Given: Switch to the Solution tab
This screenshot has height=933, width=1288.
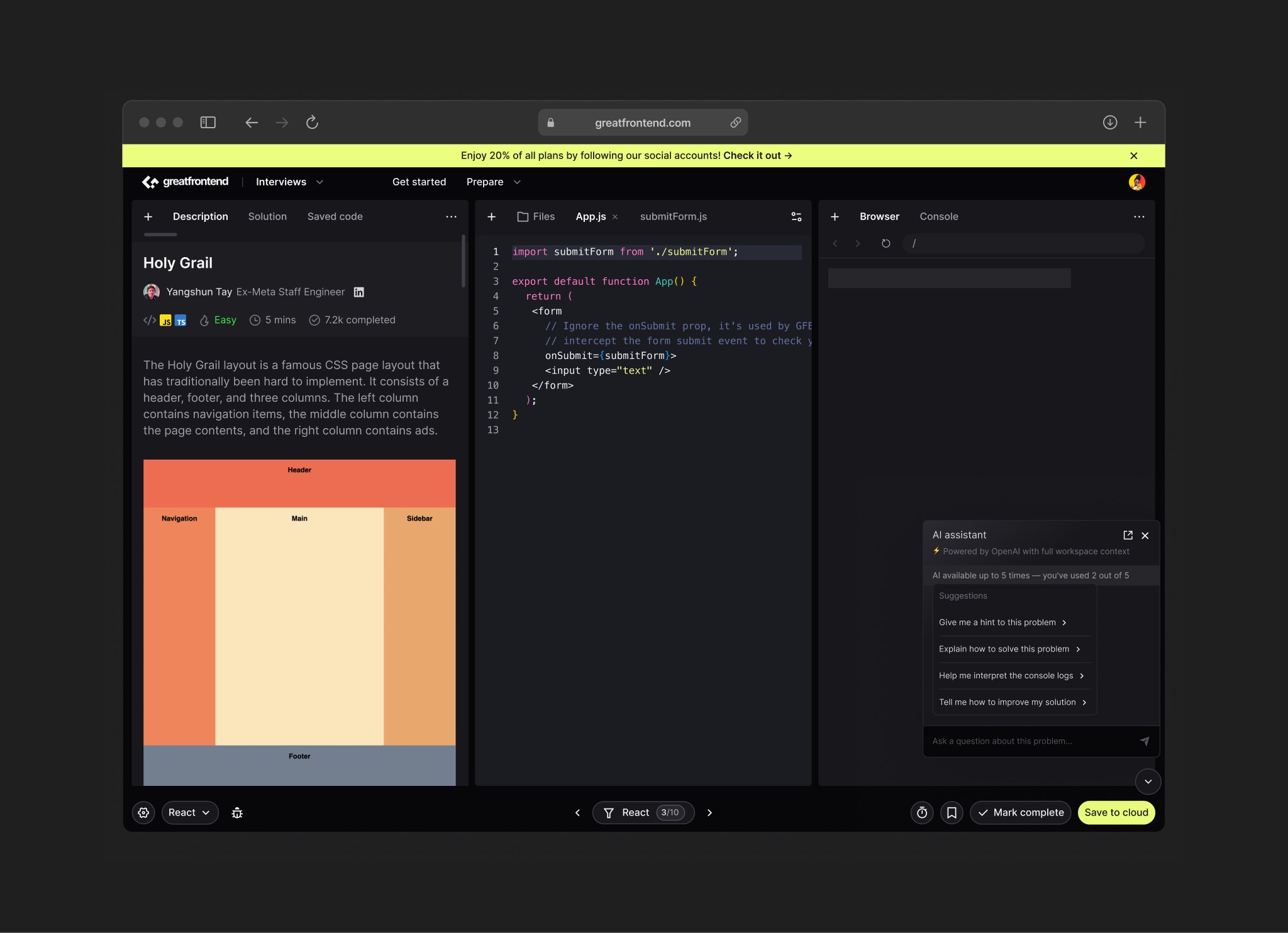Looking at the screenshot, I should pos(267,216).
